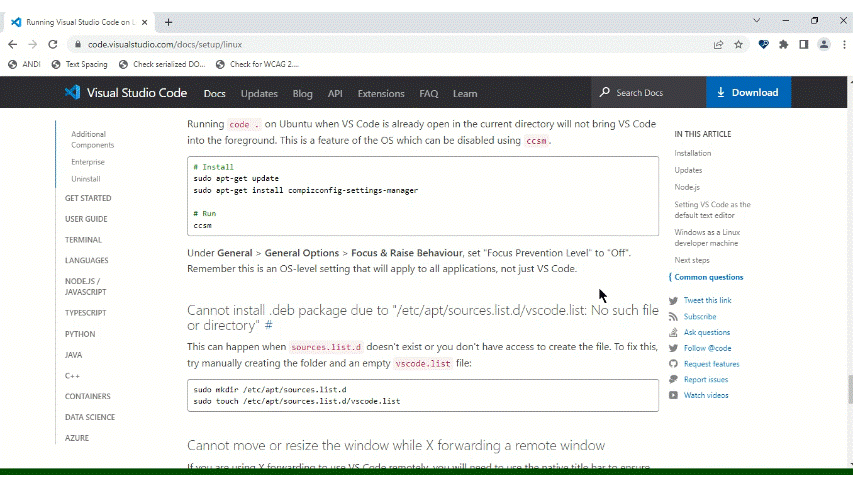Expand the PYTHON docs section
The height and width of the screenshot is (480, 853).
point(80,334)
